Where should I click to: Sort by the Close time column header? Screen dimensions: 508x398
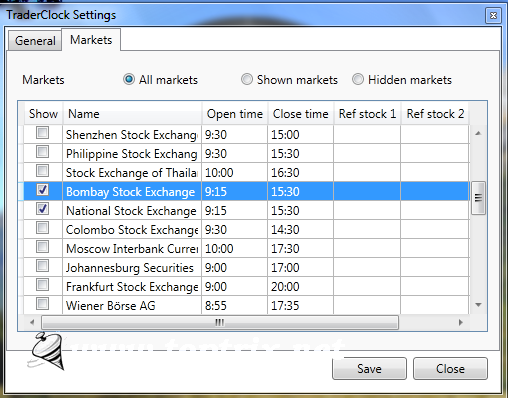tap(301, 114)
